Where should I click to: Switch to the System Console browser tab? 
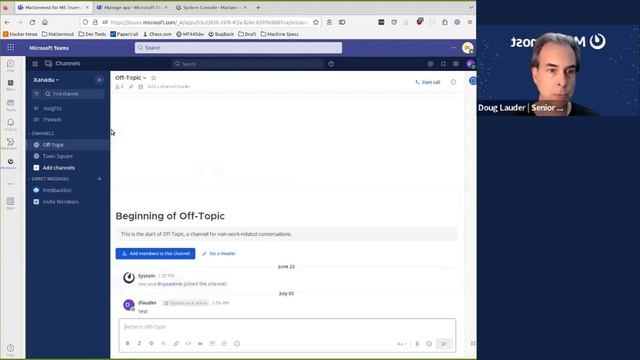click(211, 7)
